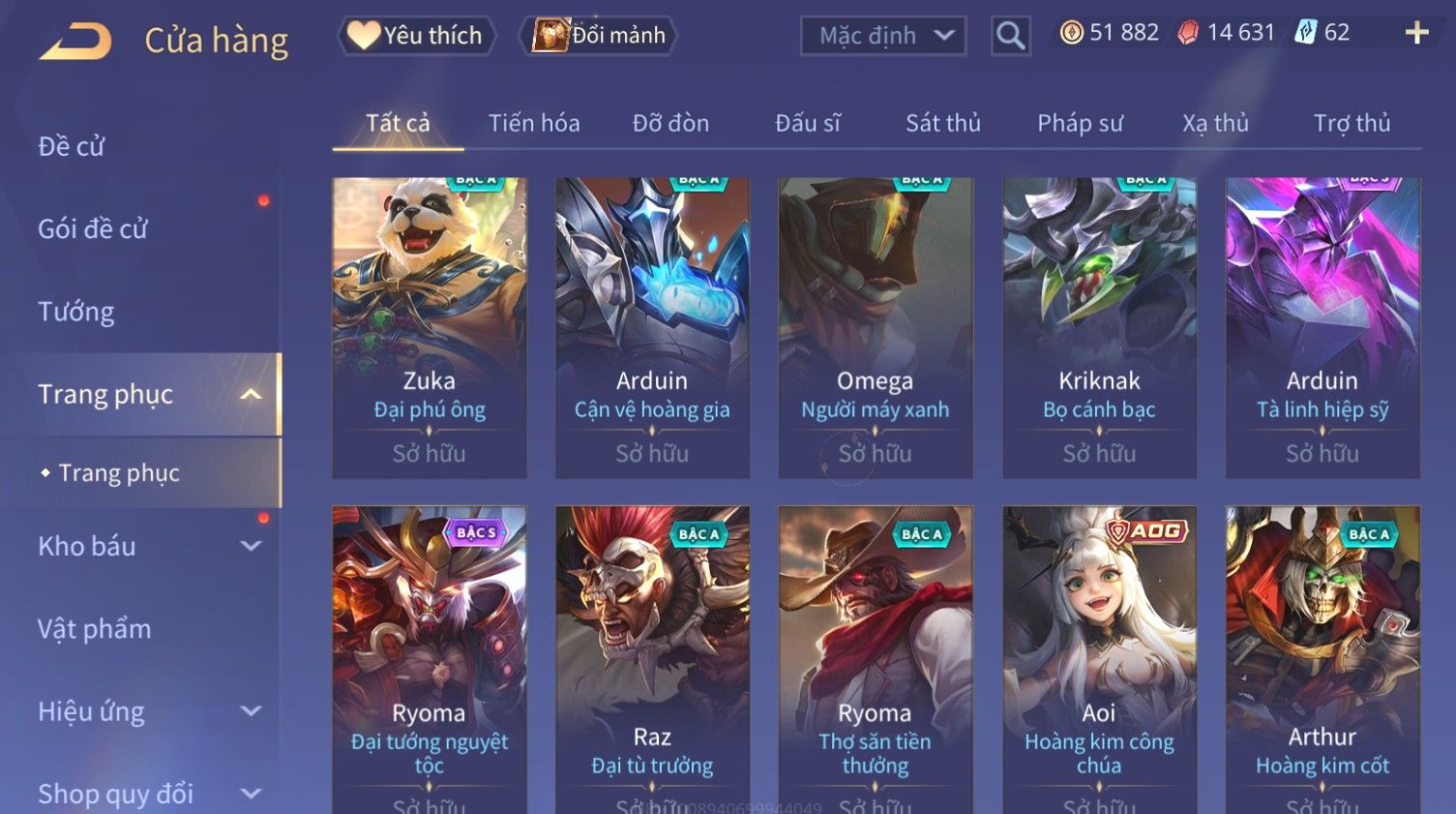The height and width of the screenshot is (814, 1456).
Task: Open Tướng in the sidebar
Action: (x=76, y=312)
